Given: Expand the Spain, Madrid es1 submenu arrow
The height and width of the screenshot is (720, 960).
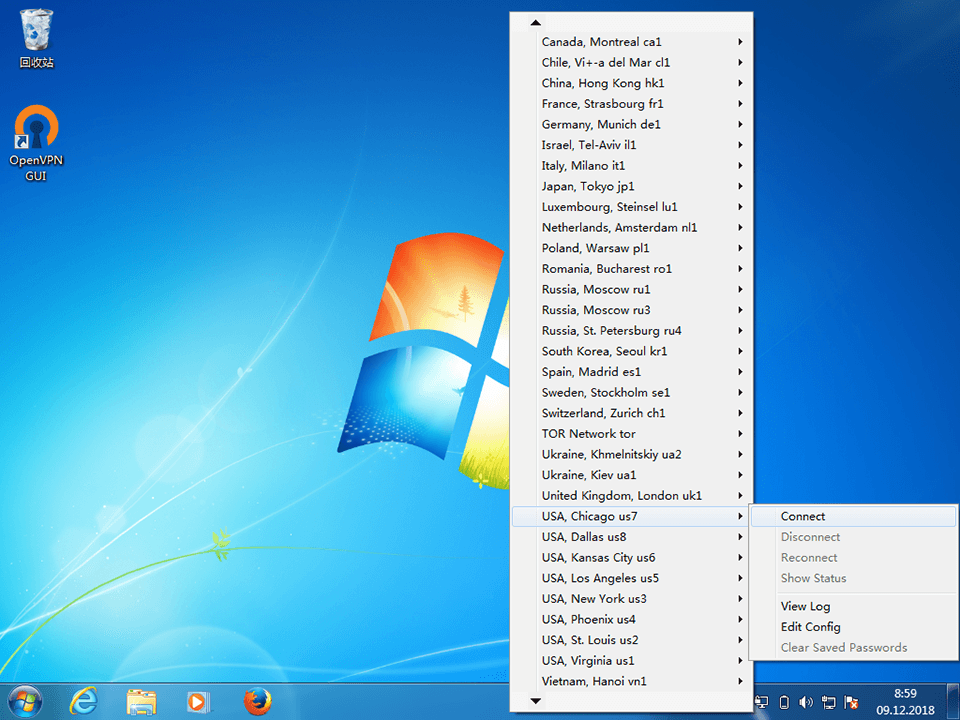Looking at the screenshot, I should click(740, 372).
